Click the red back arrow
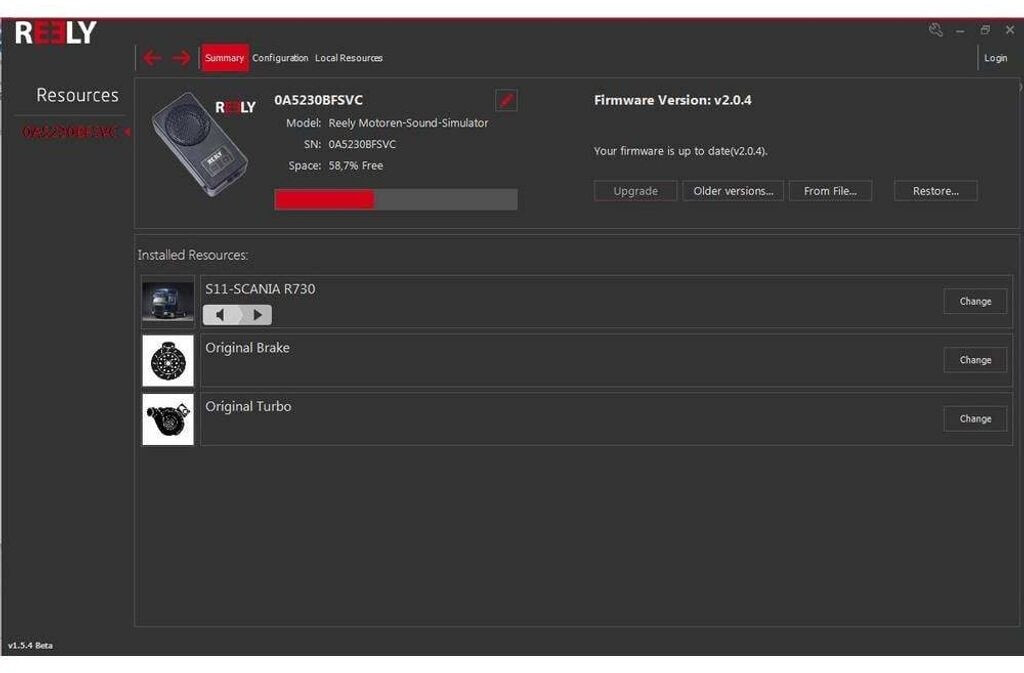Image resolution: width=1024 pixels, height=673 pixels. coord(152,58)
